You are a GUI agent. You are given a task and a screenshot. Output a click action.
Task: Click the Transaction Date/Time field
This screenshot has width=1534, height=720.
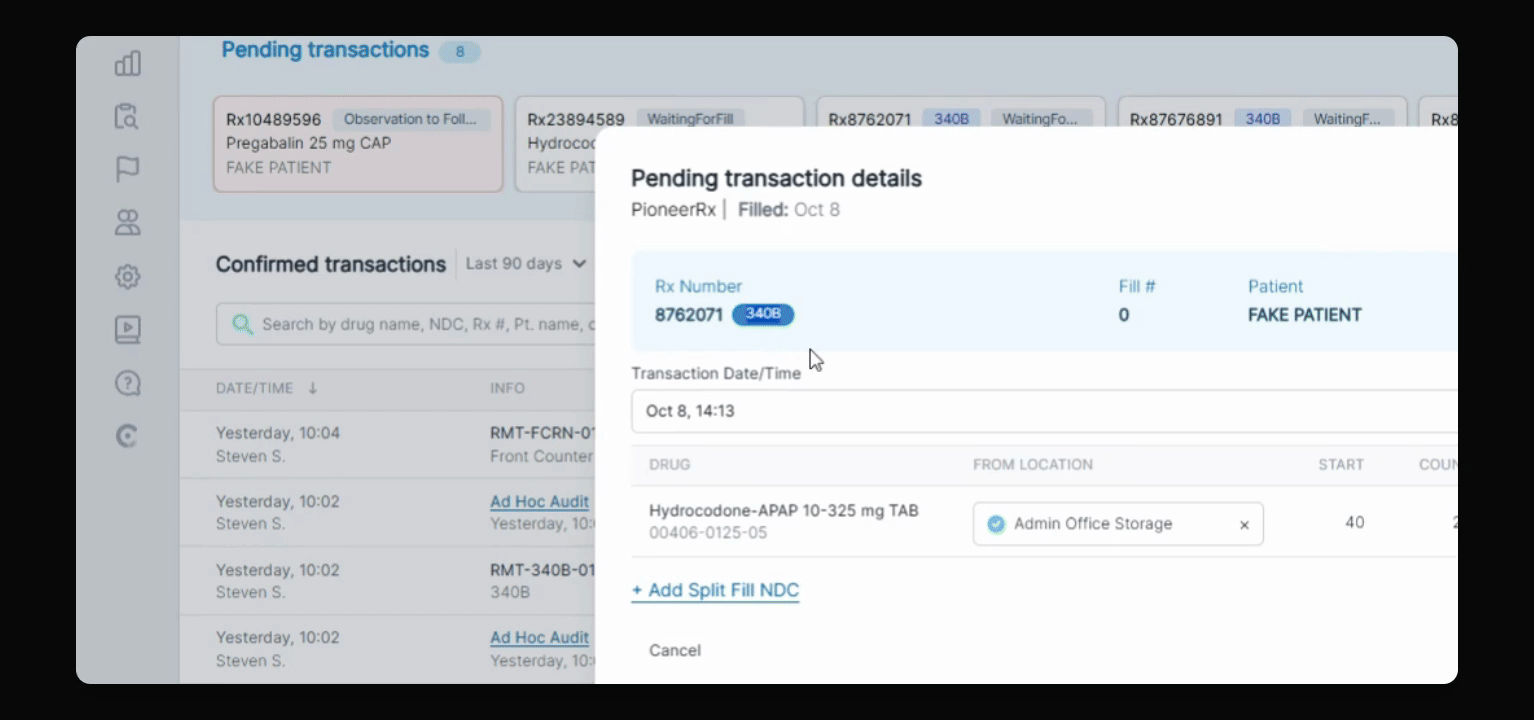pos(1044,411)
